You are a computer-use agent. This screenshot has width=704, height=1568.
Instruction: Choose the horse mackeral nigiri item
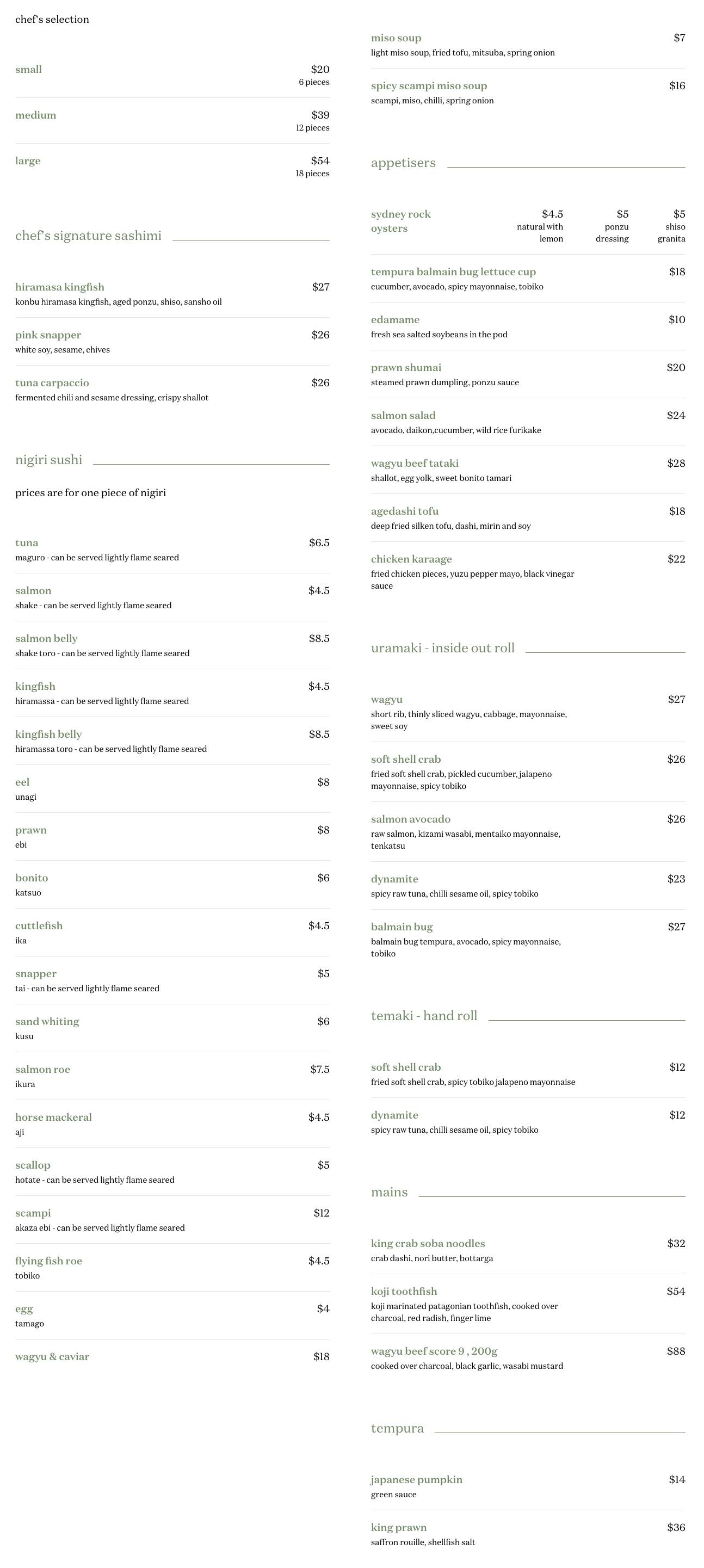[53, 1117]
